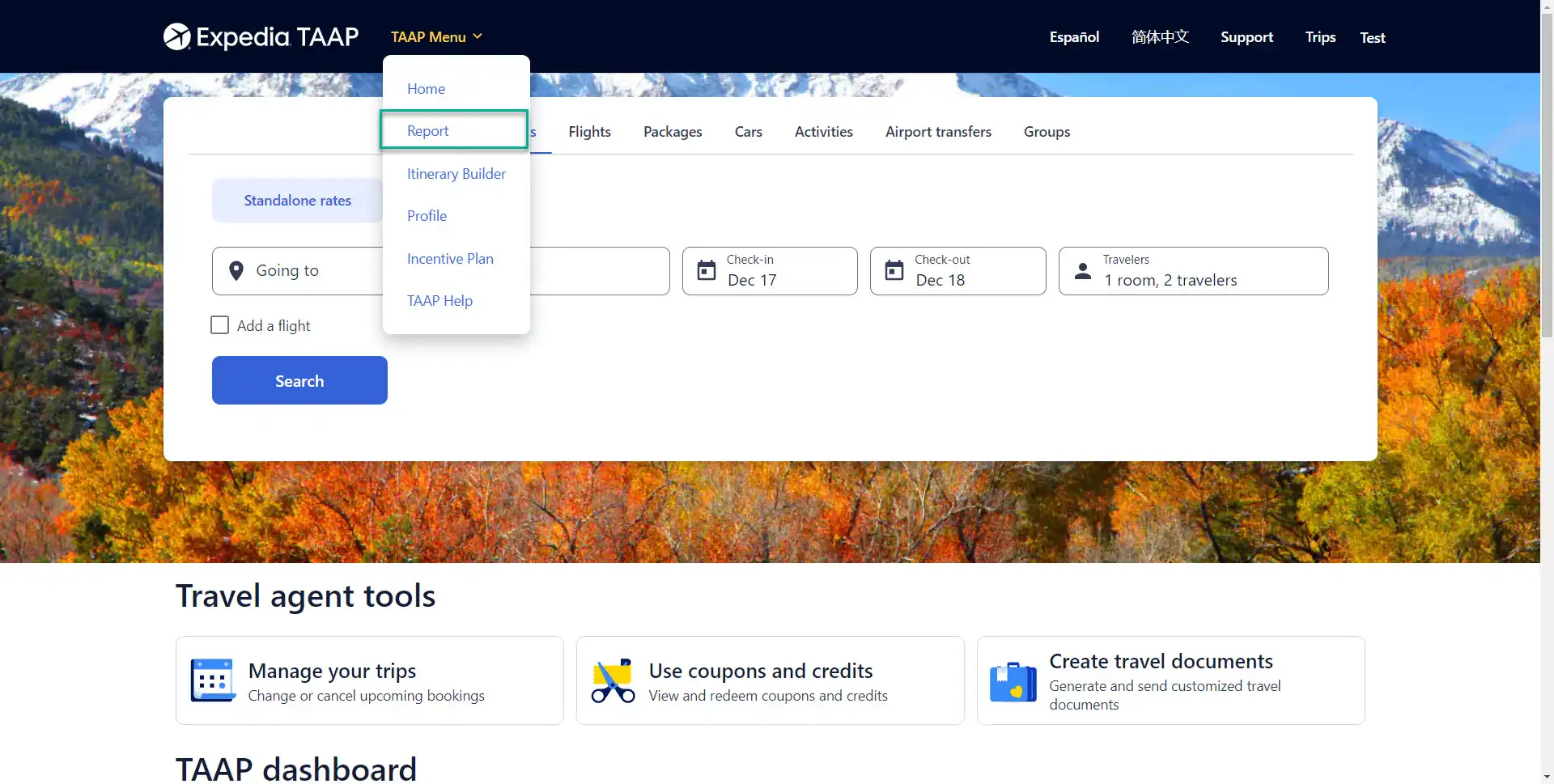Click the page vertical scrollbar
The image size is (1554, 784).
tap(1547, 176)
